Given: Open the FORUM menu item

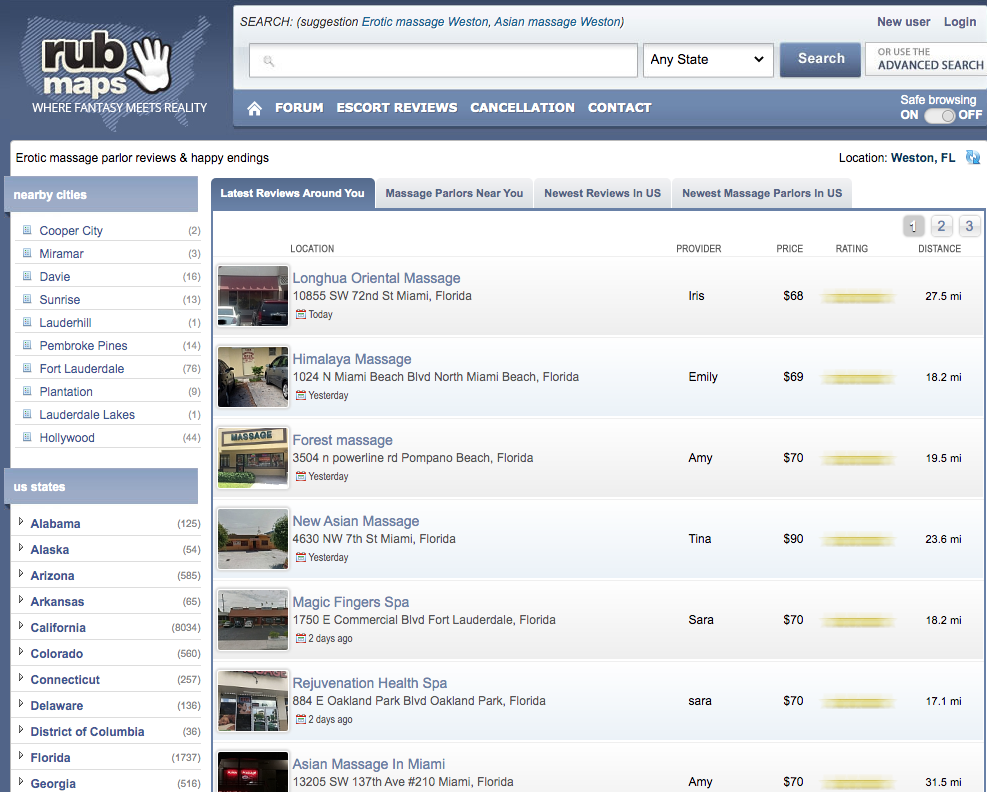Looking at the screenshot, I should (x=299, y=108).
